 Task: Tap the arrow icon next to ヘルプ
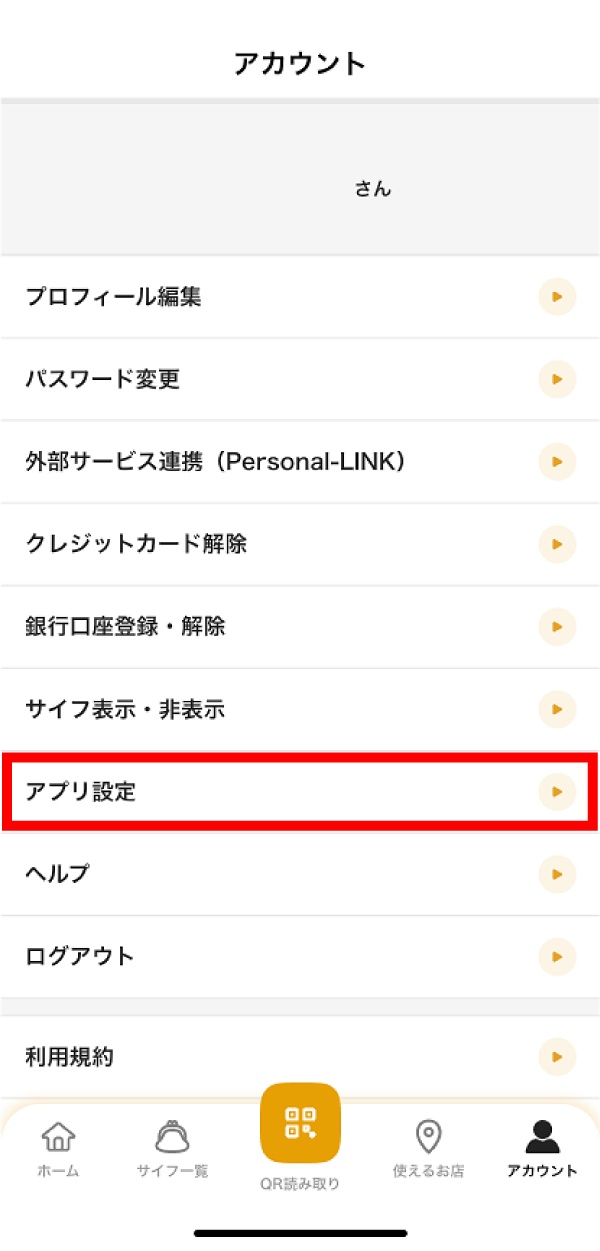[557, 874]
